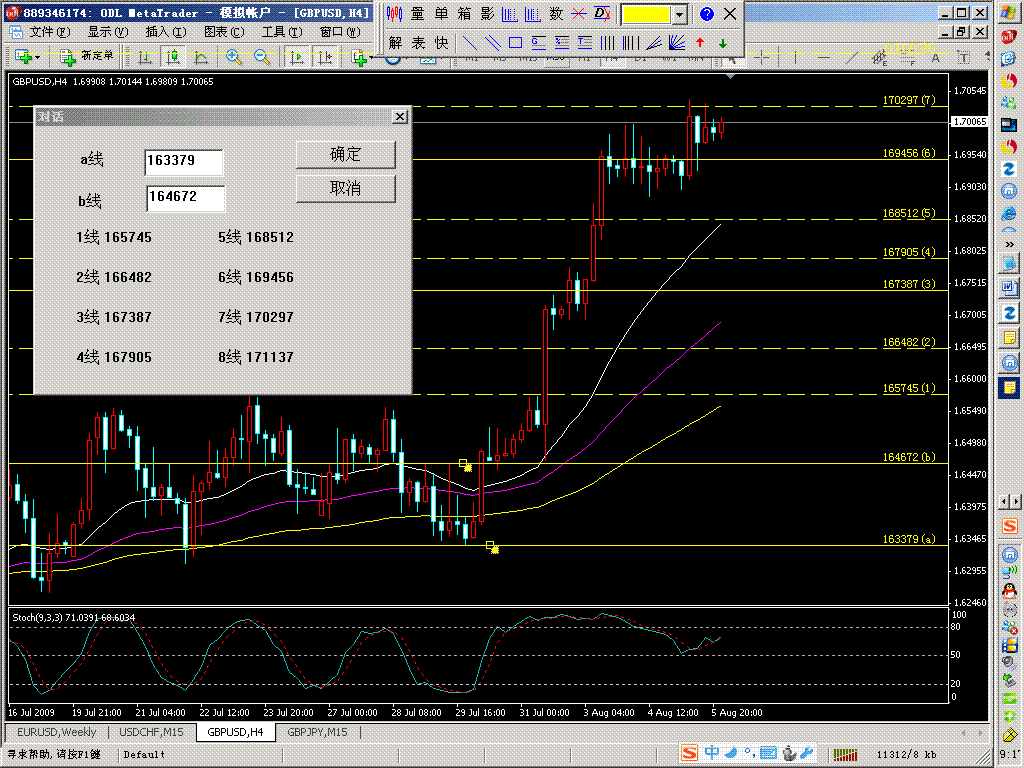Click the New Order (新定单) toolbar button
Screen dimensions: 1024x768
click(87, 57)
